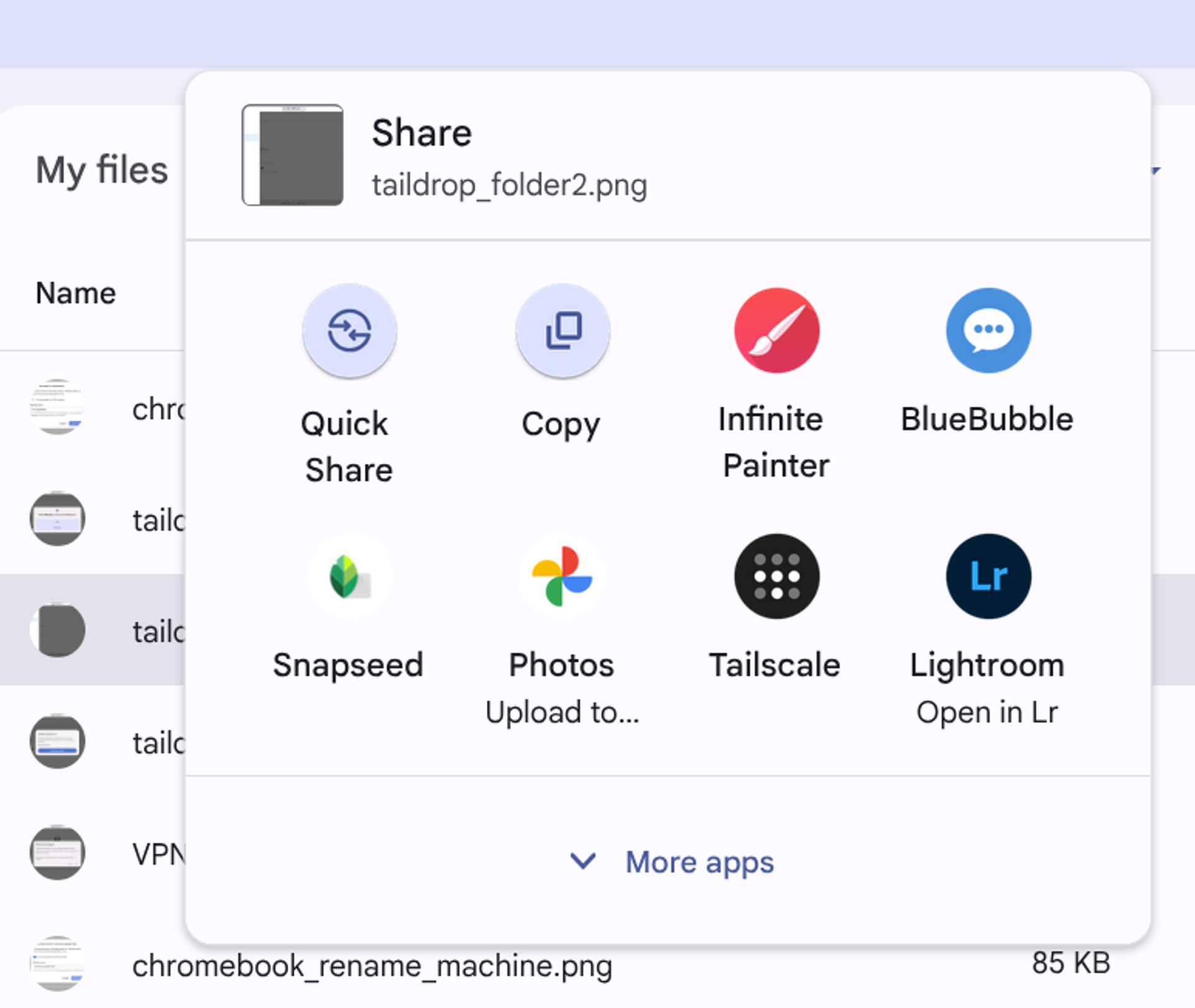Click the 85 KB file size cell
This screenshot has height=1008, width=1195.
coord(1071,963)
